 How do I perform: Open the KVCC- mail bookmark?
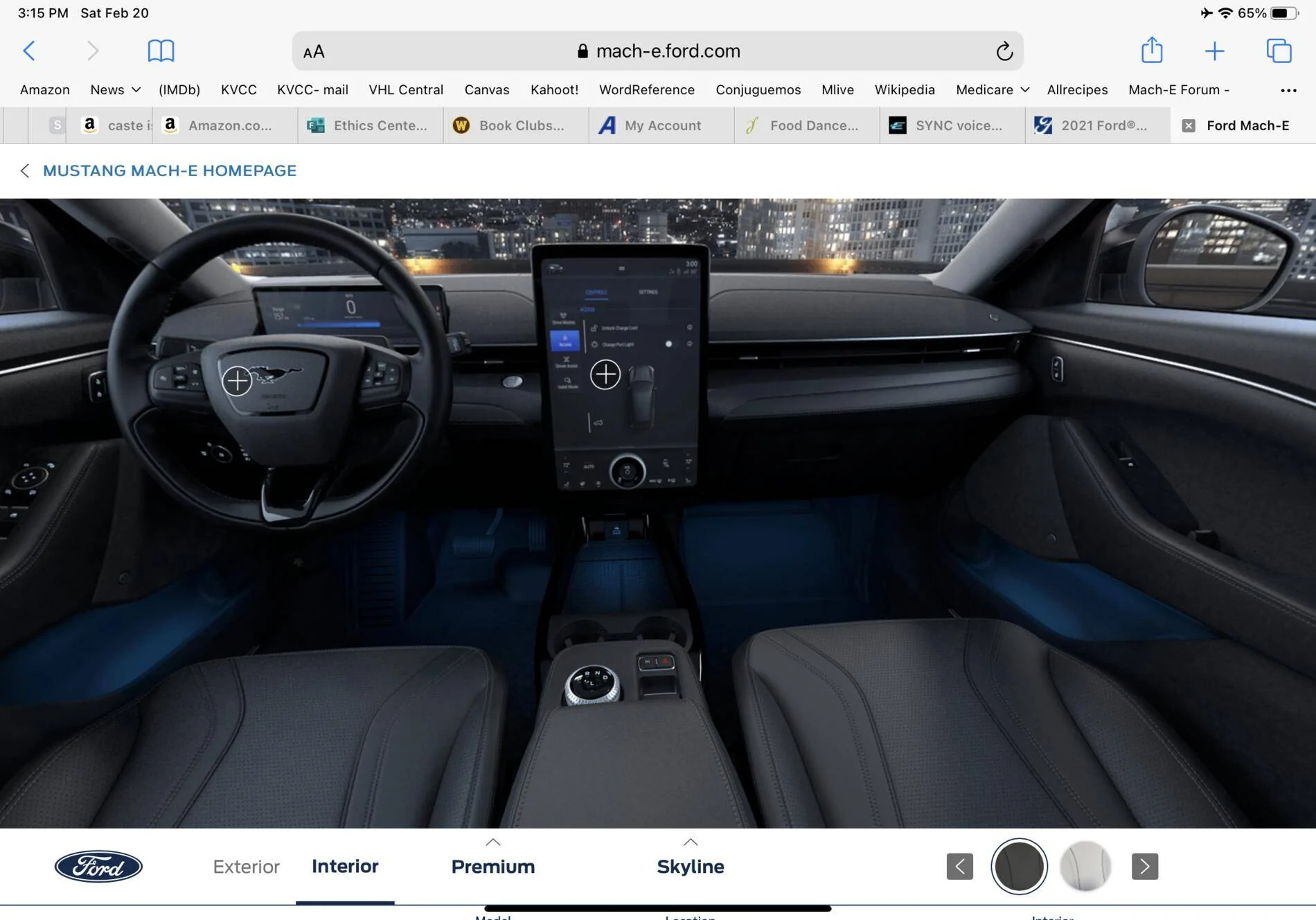[312, 90]
